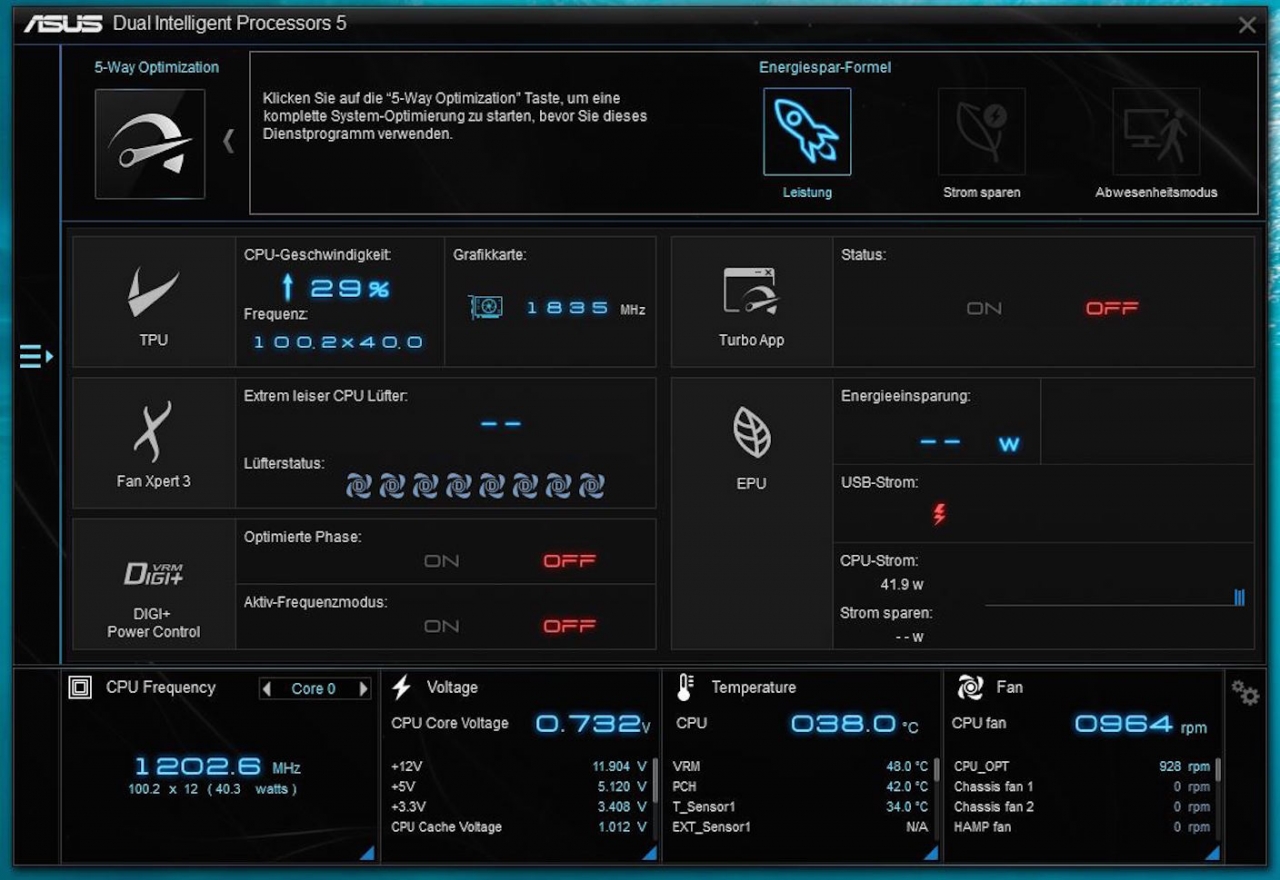This screenshot has width=1280, height=880.
Task: Switch Turbo App status to OFF
Action: coord(1112,308)
